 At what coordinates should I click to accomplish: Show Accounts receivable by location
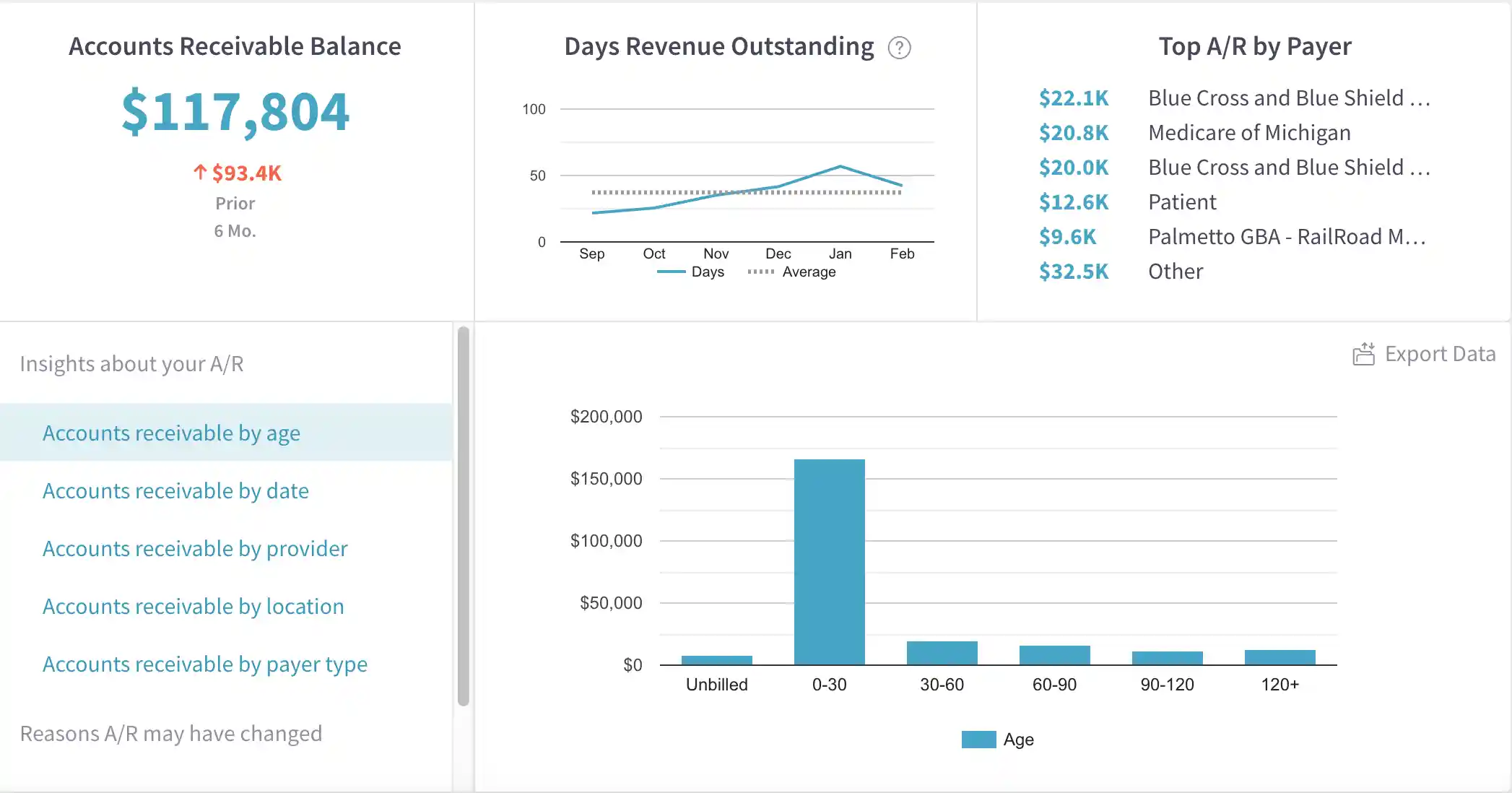(x=193, y=606)
